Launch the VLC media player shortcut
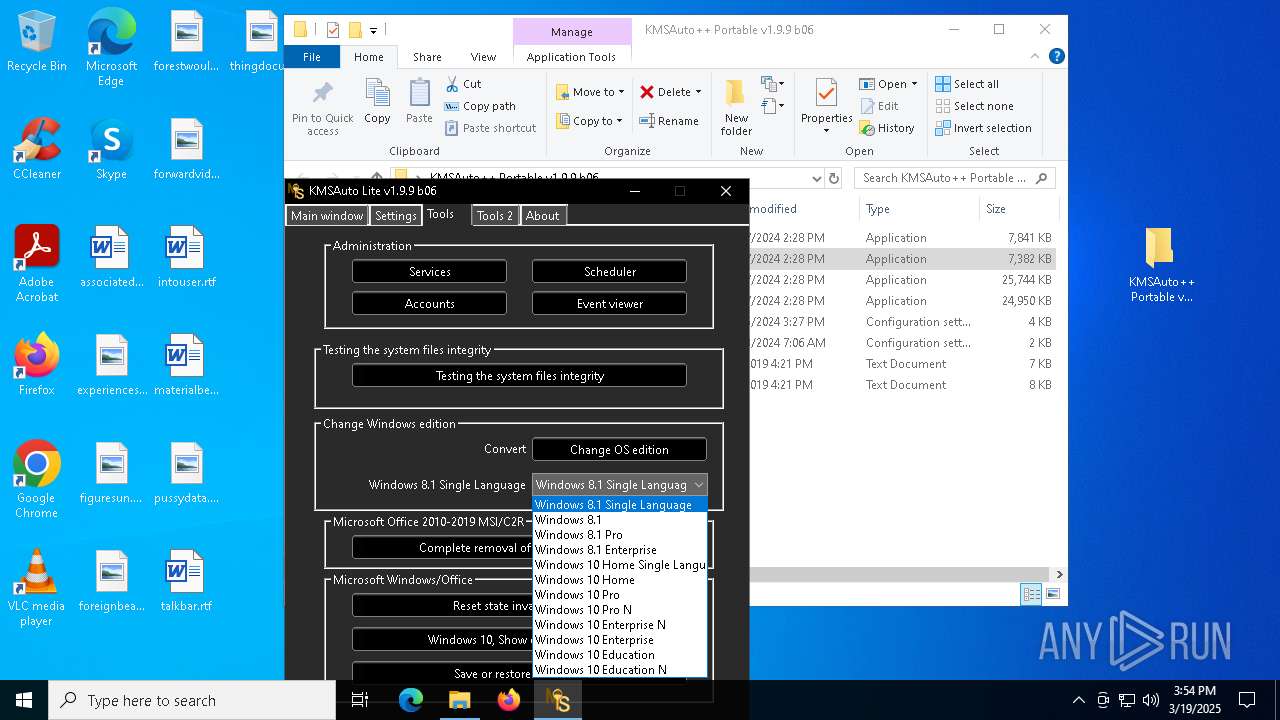Image resolution: width=1280 pixels, height=720 pixels. pos(37,588)
